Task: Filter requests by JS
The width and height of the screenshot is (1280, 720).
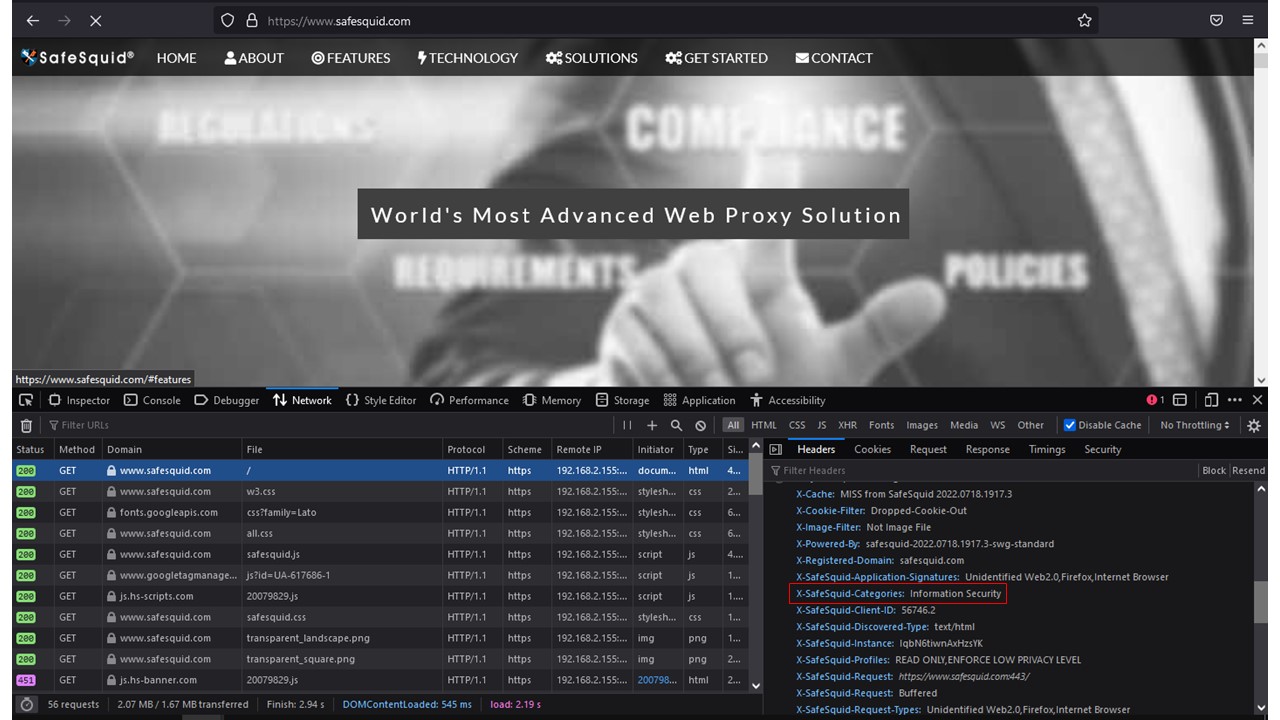Action: [x=822, y=425]
